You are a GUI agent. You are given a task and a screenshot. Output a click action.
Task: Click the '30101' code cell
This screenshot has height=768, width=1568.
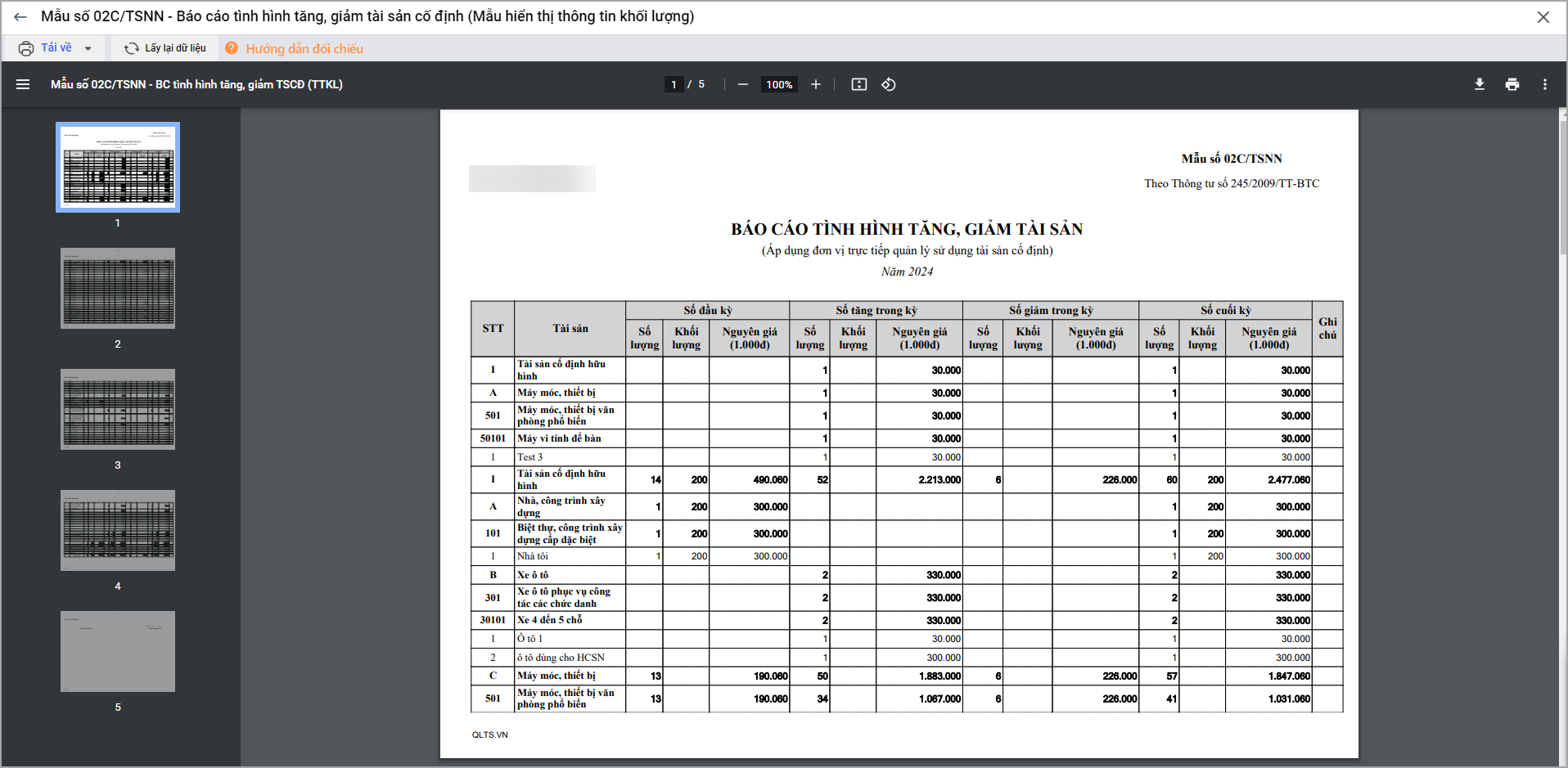(493, 620)
